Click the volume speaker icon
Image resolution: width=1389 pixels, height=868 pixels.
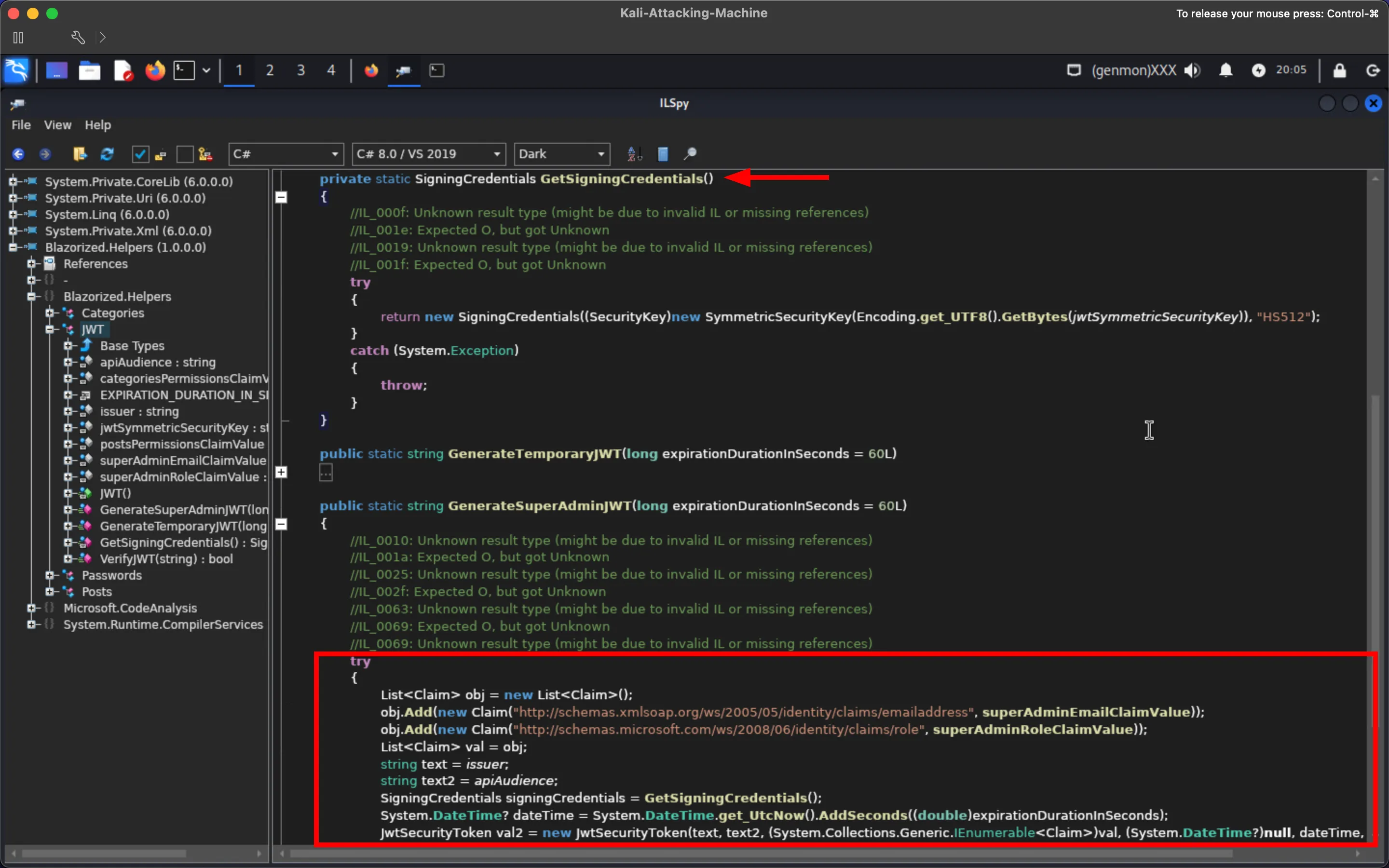[x=1192, y=70]
